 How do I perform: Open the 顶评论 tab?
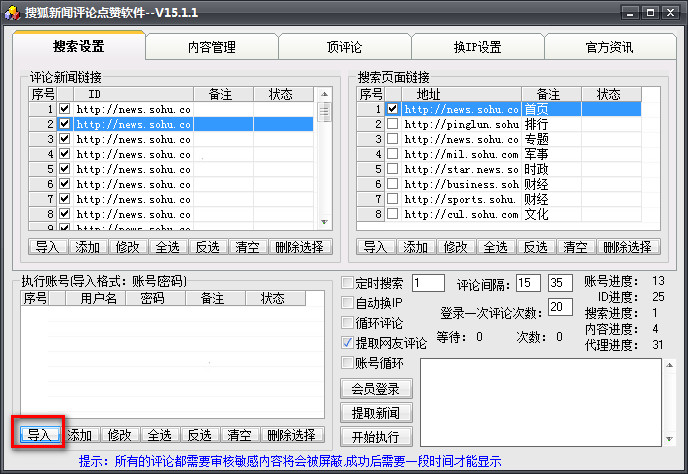click(344, 47)
